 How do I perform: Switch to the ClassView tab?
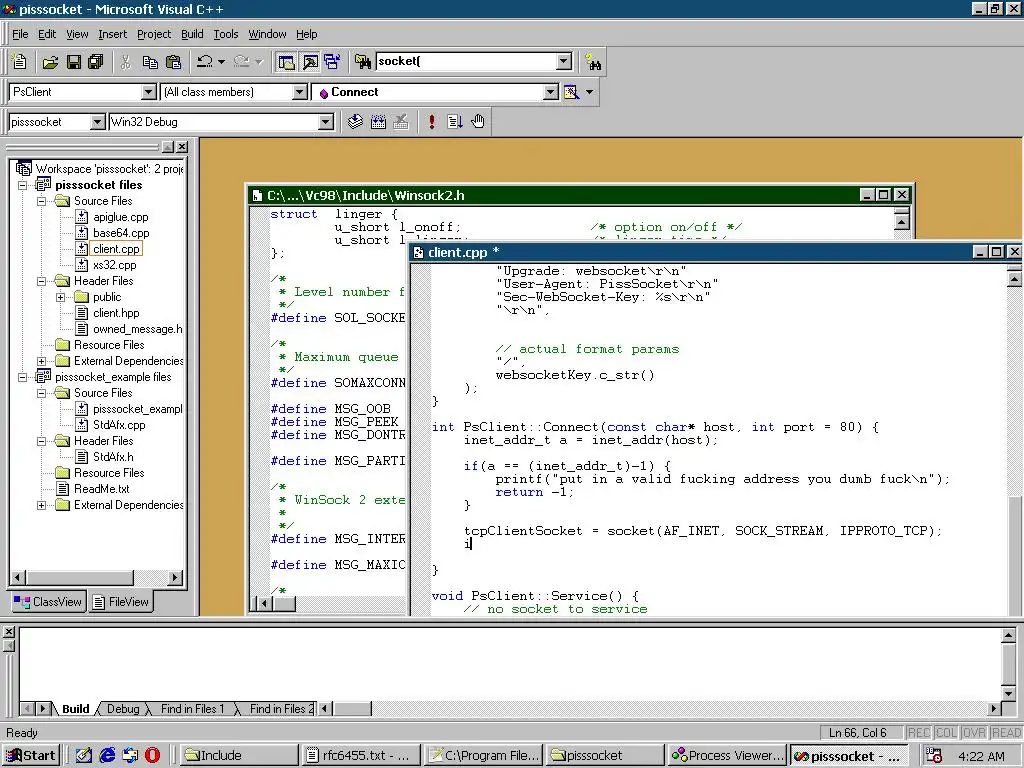coord(47,602)
